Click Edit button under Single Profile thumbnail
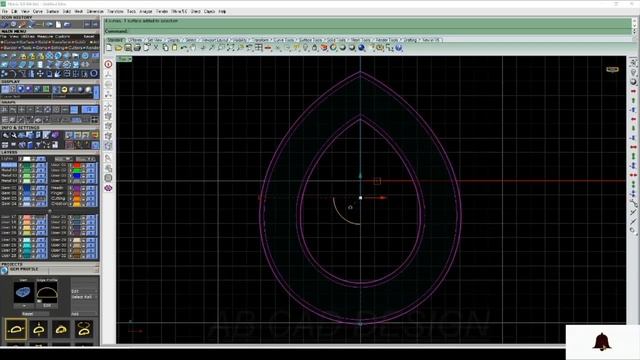640x360 pixels. (x=47, y=306)
